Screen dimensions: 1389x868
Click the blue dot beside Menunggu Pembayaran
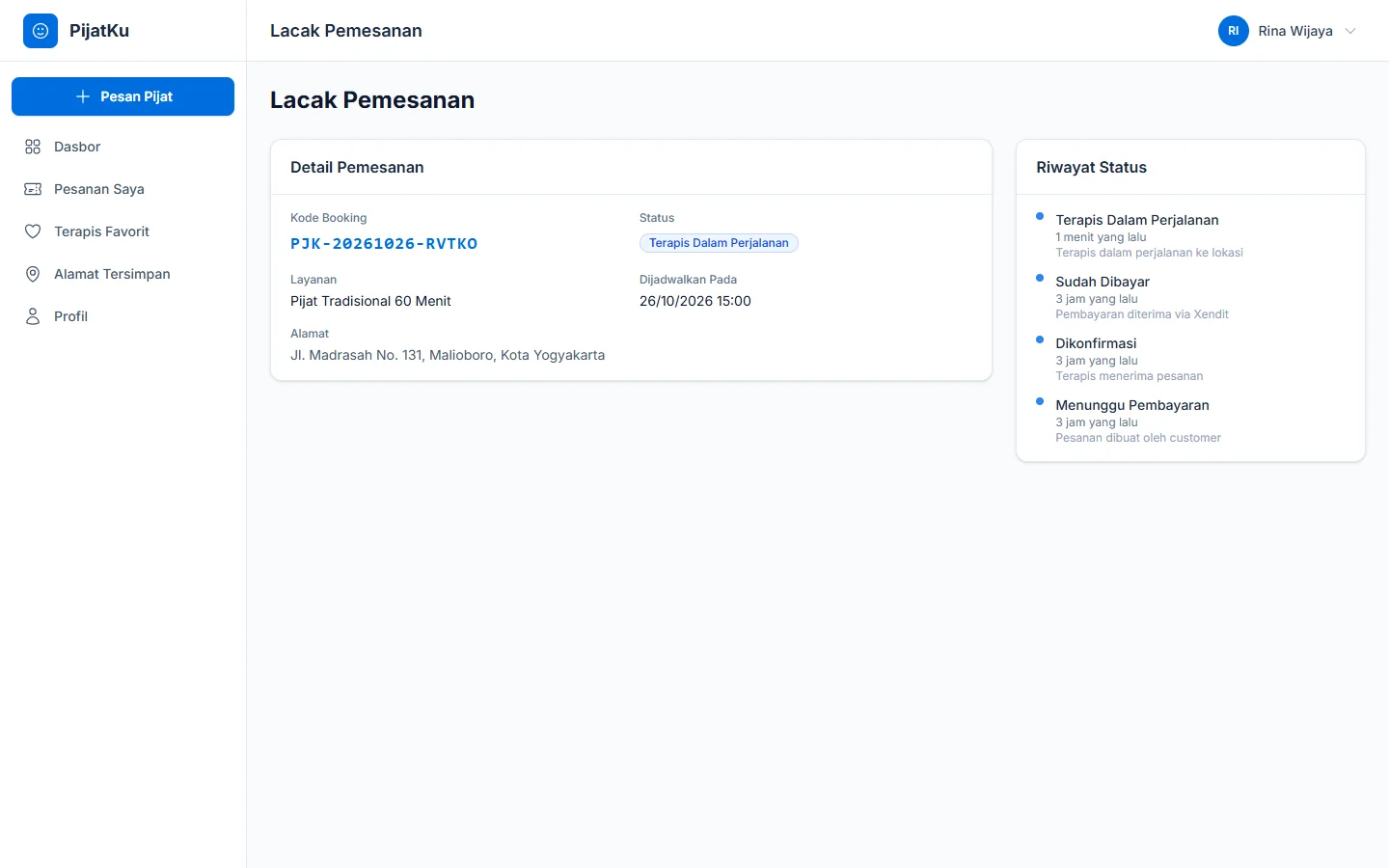(x=1040, y=401)
